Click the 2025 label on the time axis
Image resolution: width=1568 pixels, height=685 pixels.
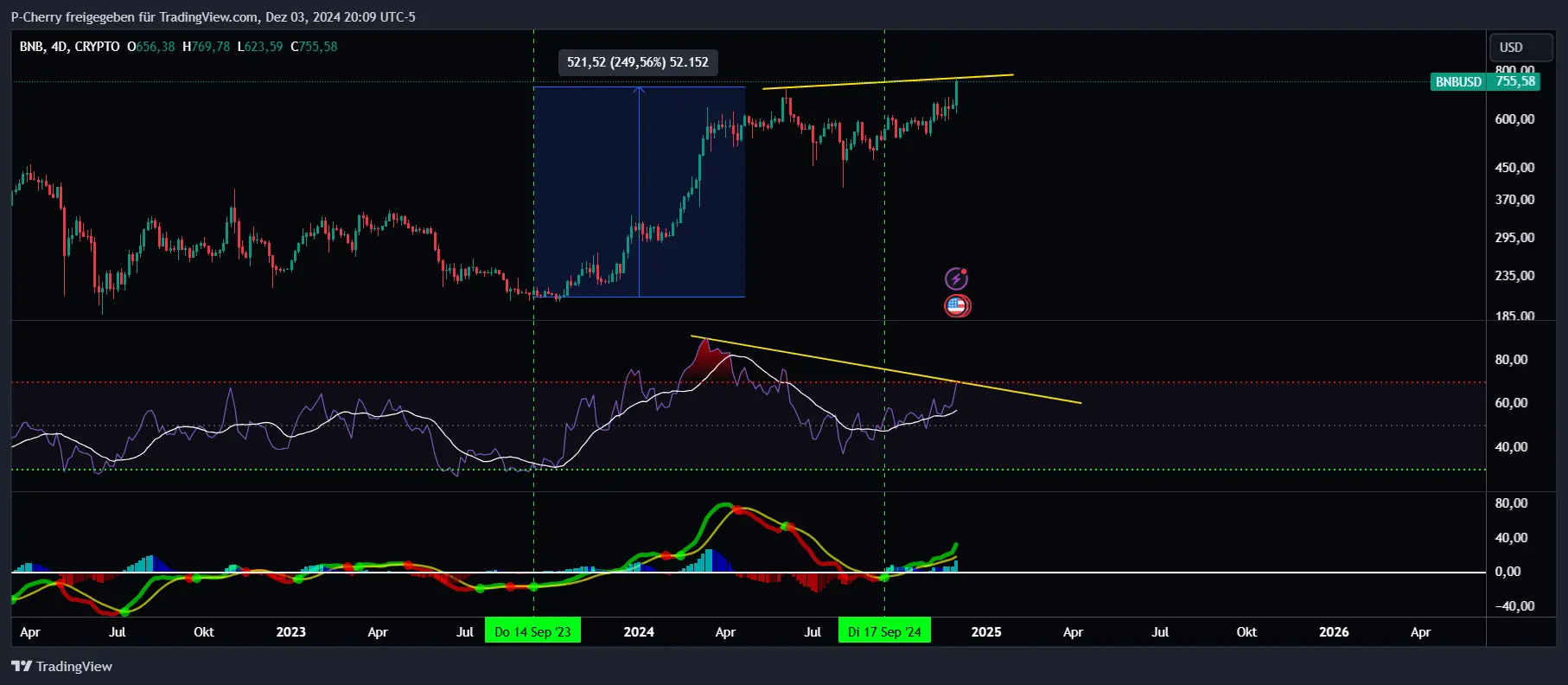986,631
